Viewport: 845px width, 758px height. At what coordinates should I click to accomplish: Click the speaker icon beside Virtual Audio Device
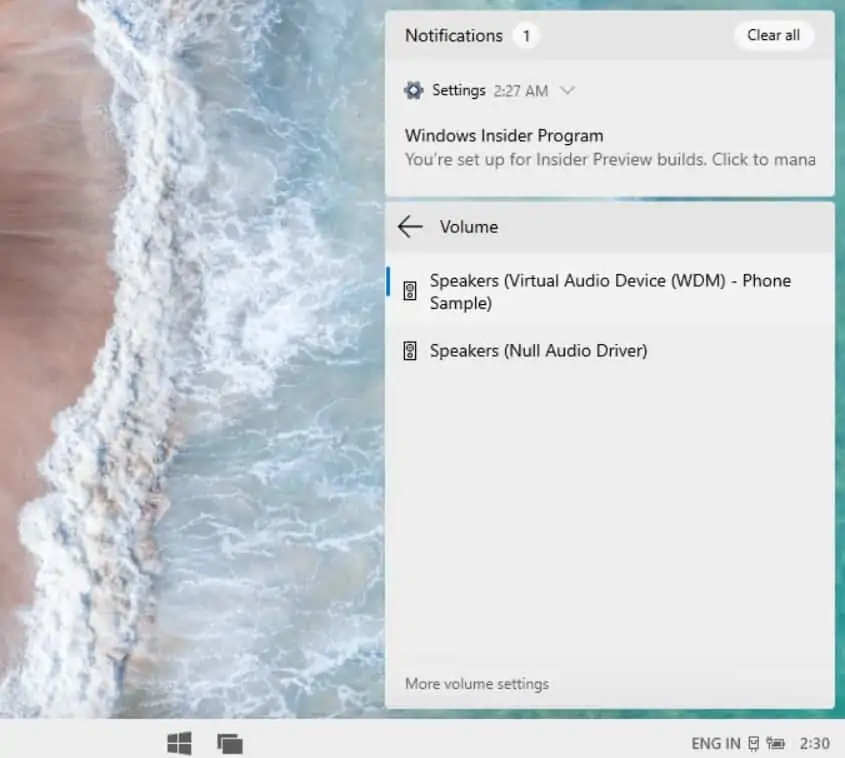(409, 290)
